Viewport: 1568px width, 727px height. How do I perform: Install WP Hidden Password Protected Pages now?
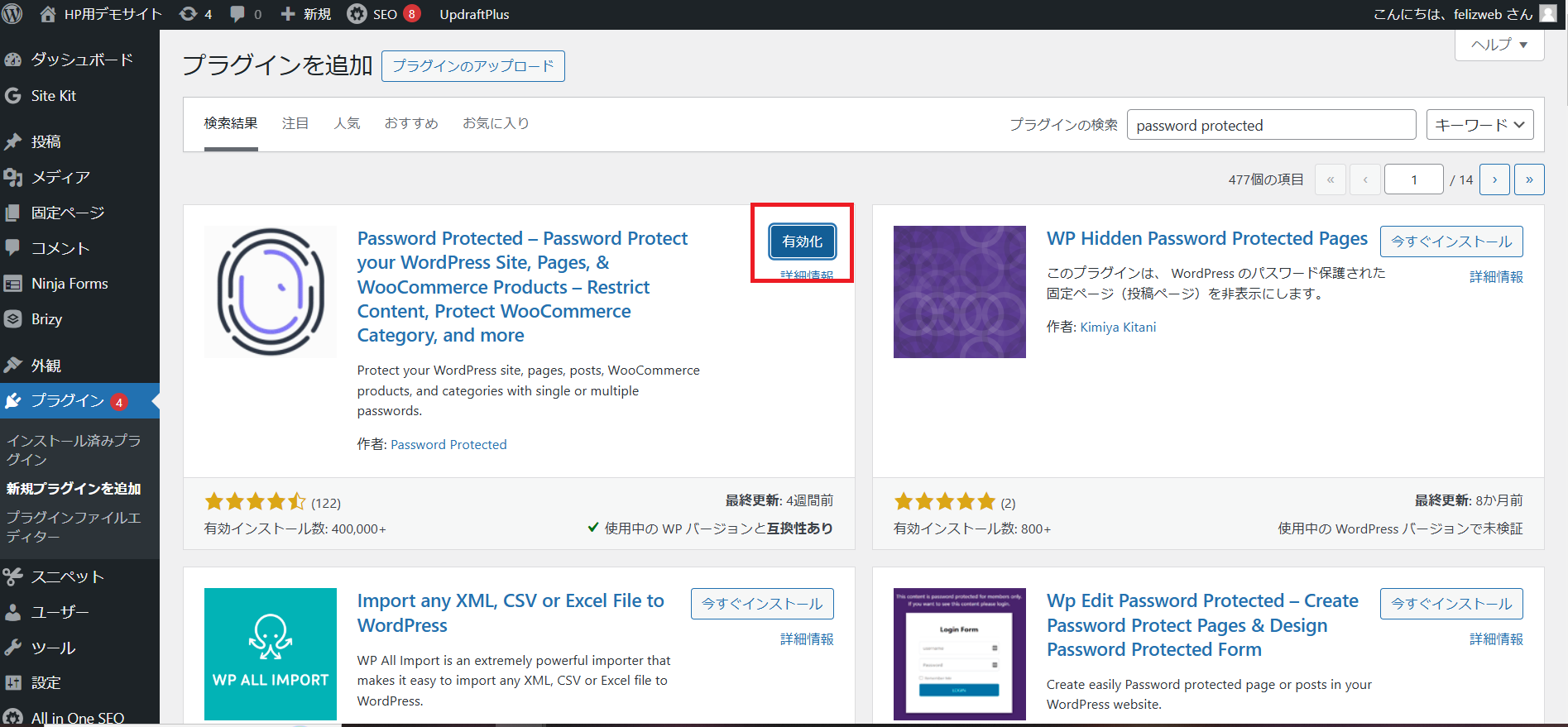coord(1451,242)
